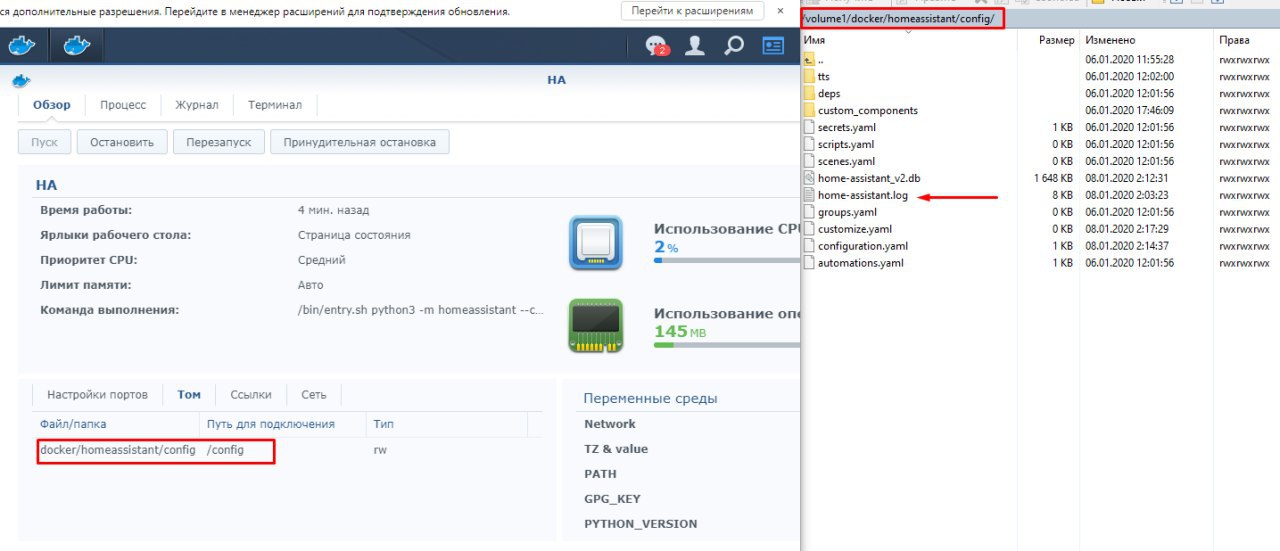Dismiss the extension permissions notification bar

click(780, 11)
